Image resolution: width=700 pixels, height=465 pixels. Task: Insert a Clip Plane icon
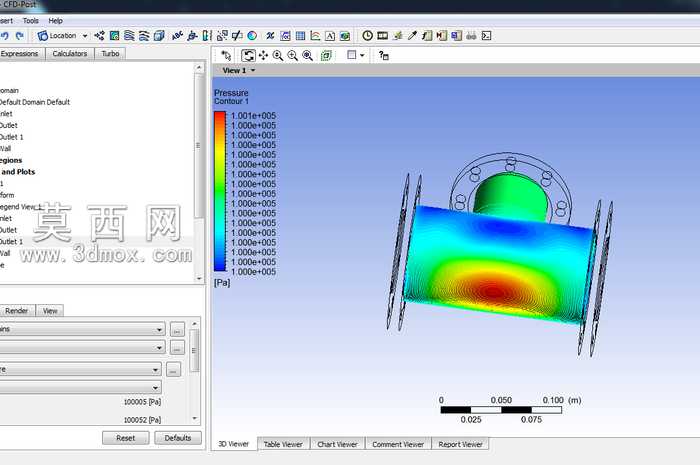click(x=237, y=36)
